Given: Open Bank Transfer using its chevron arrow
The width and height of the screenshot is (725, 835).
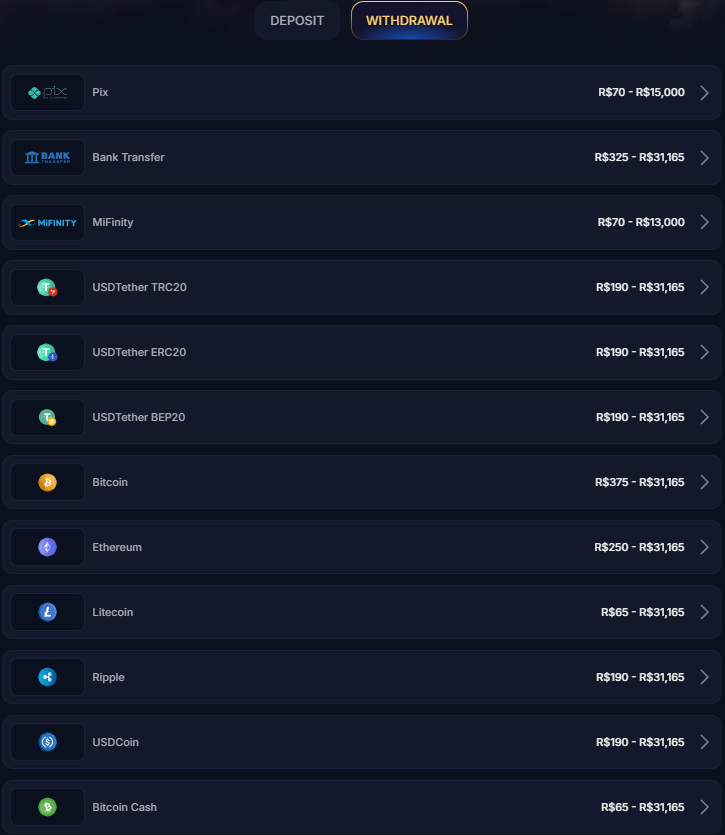Looking at the screenshot, I should [705, 158].
